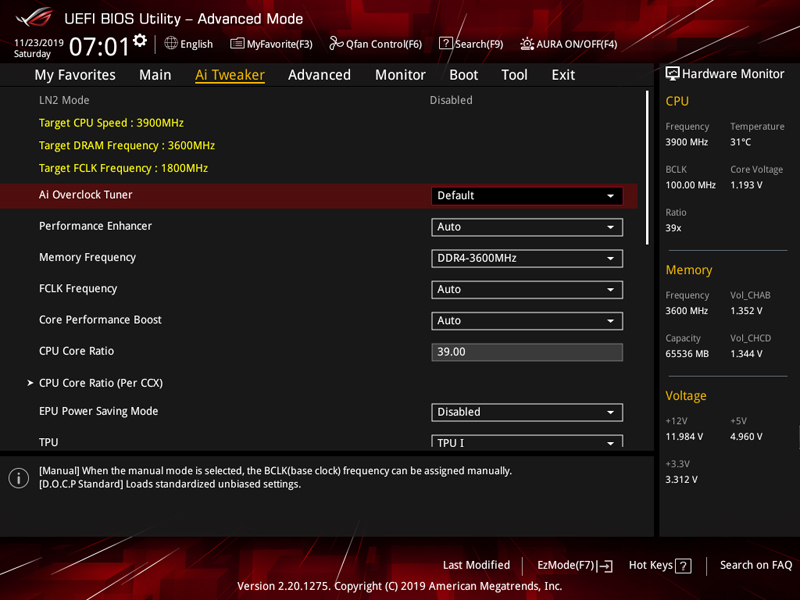Click the Hardware Monitor display icon
The width and height of the screenshot is (800, 600).
pos(672,74)
